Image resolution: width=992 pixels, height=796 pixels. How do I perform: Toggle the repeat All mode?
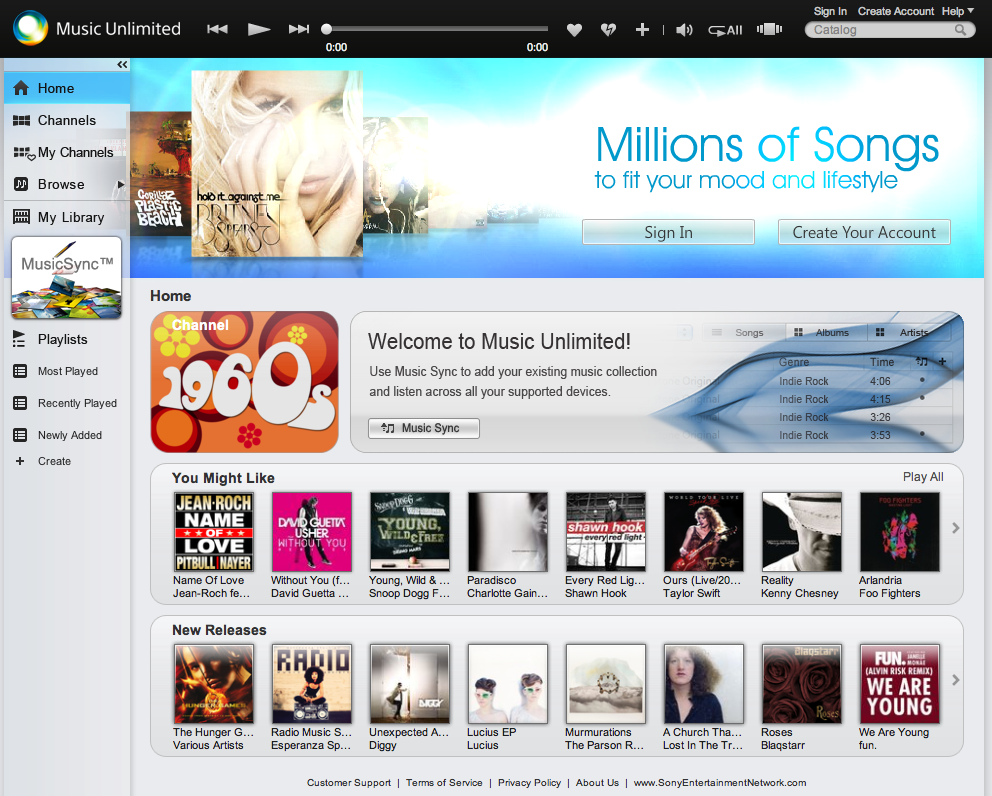coord(725,30)
